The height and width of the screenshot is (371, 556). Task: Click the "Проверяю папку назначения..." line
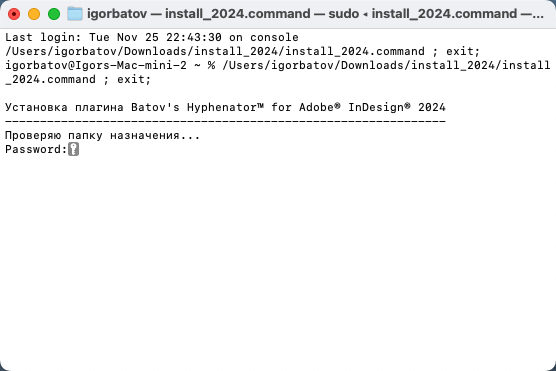pos(102,135)
